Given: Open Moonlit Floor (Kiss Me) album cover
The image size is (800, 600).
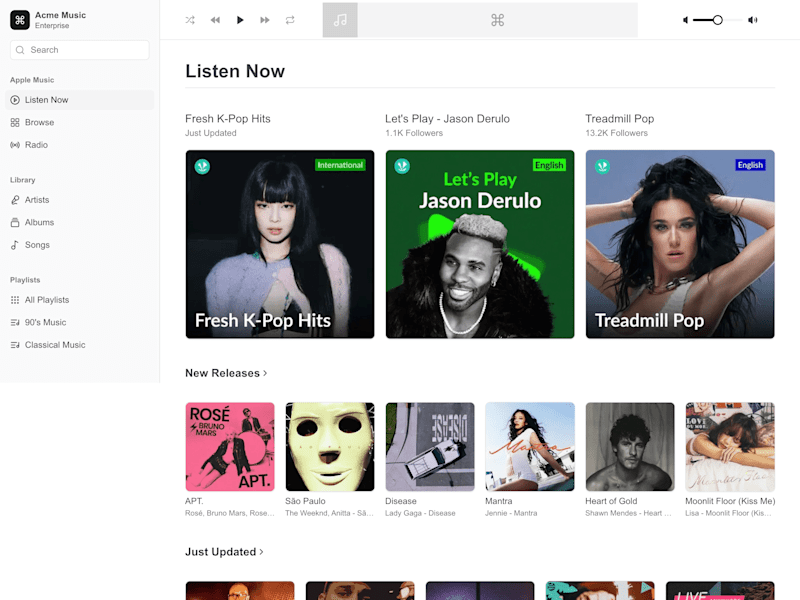Looking at the screenshot, I should (x=730, y=446).
